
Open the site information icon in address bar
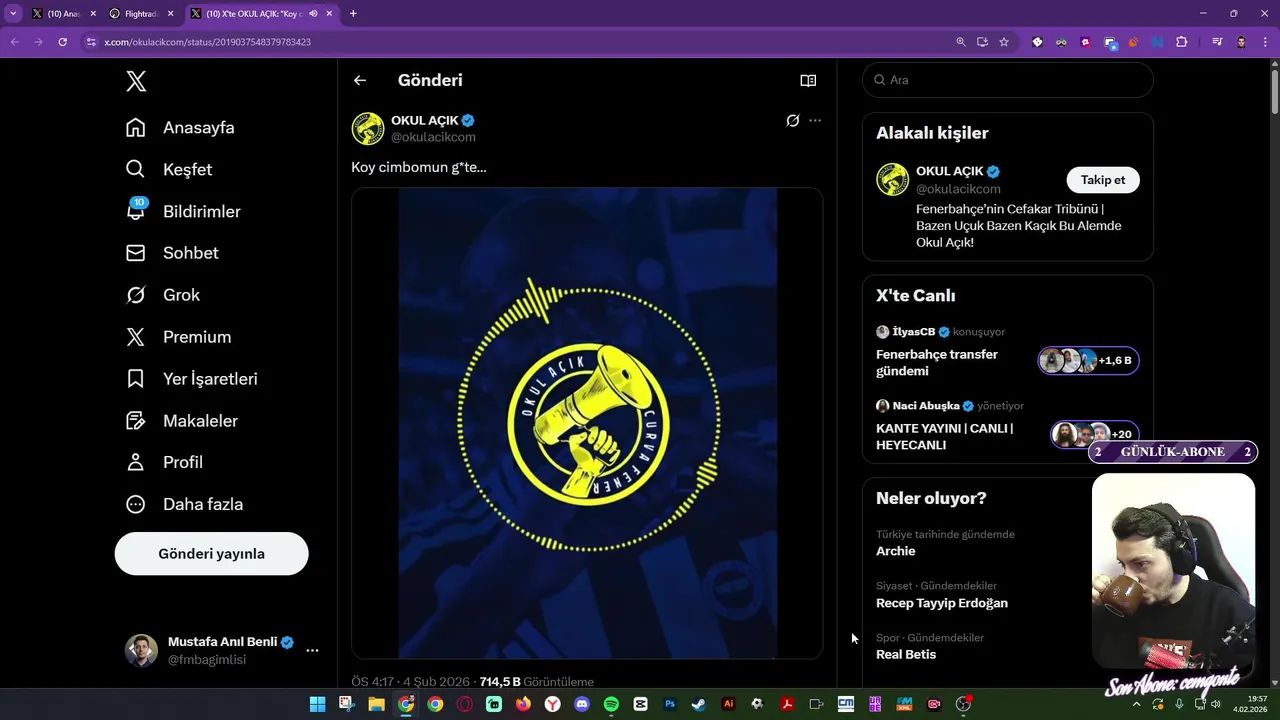(x=91, y=42)
